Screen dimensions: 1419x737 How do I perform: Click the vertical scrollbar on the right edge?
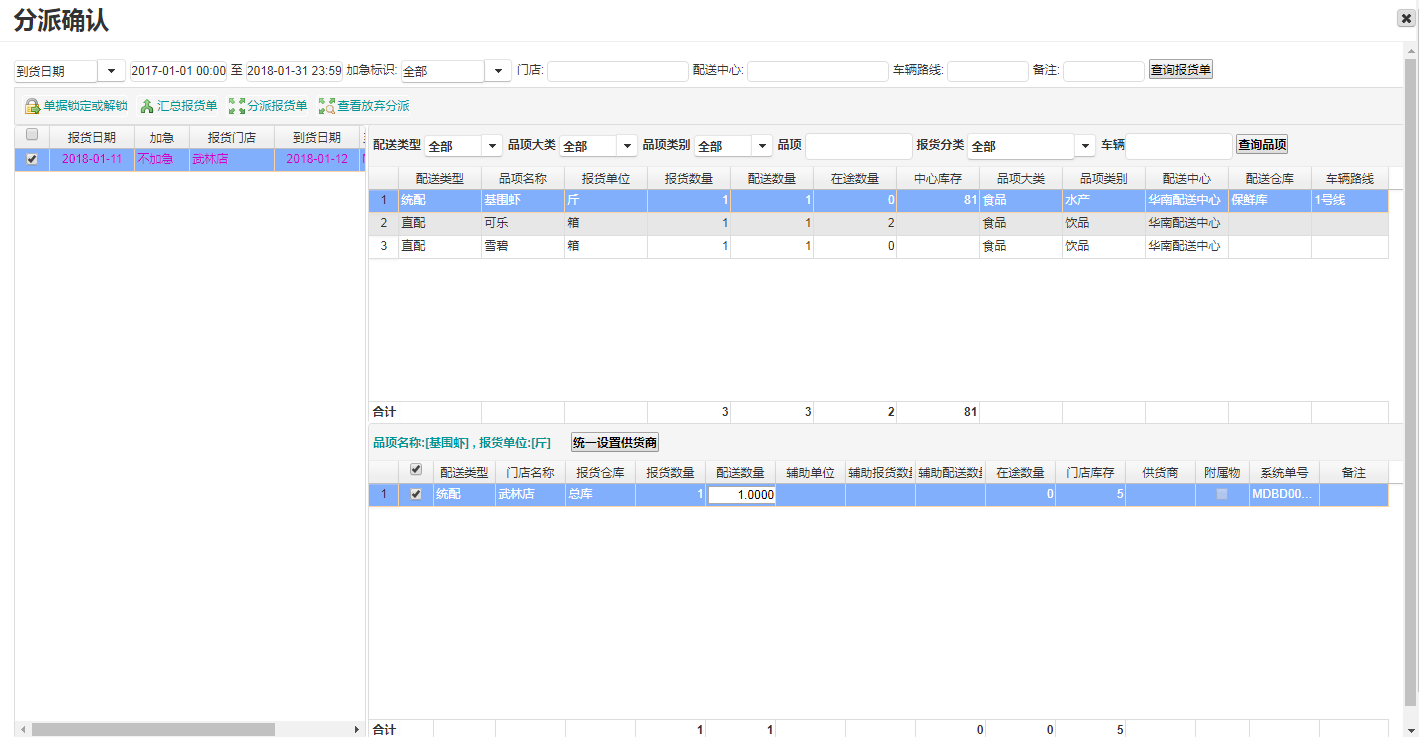click(1411, 380)
